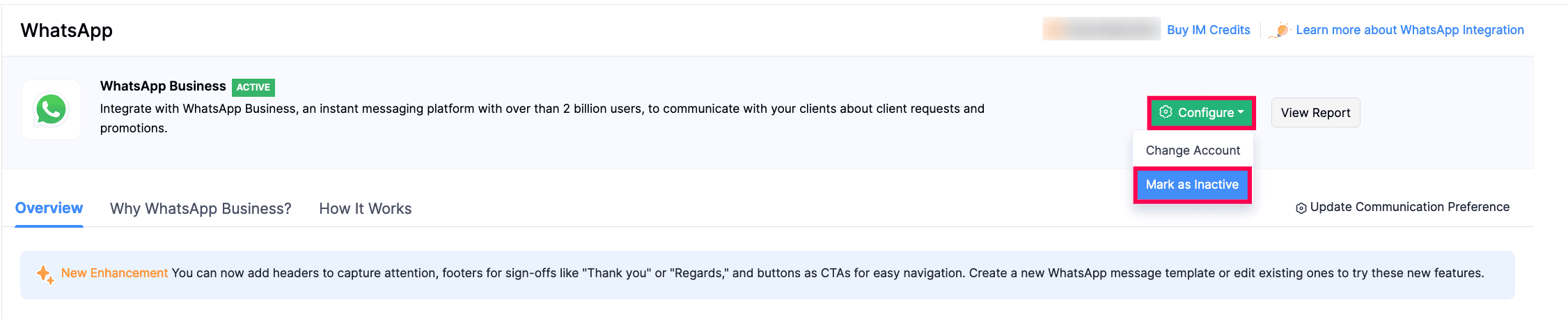Go to the How It Works tab
The width and height of the screenshot is (1568, 319).
click(365, 209)
